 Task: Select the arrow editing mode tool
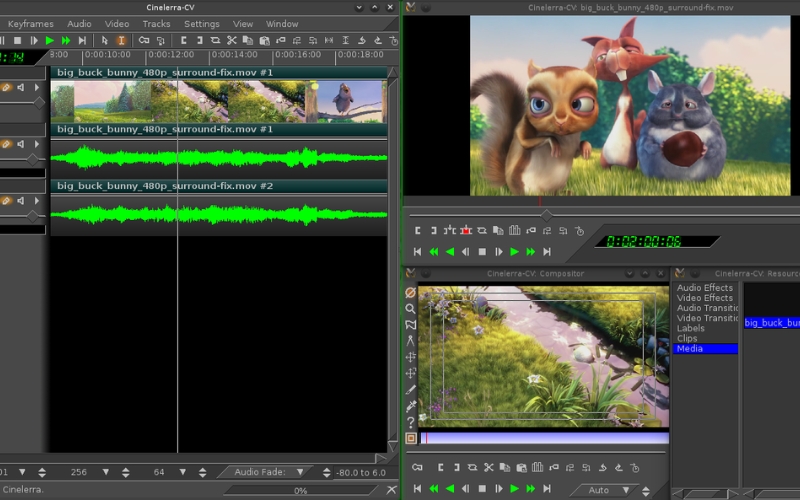[x=105, y=40]
